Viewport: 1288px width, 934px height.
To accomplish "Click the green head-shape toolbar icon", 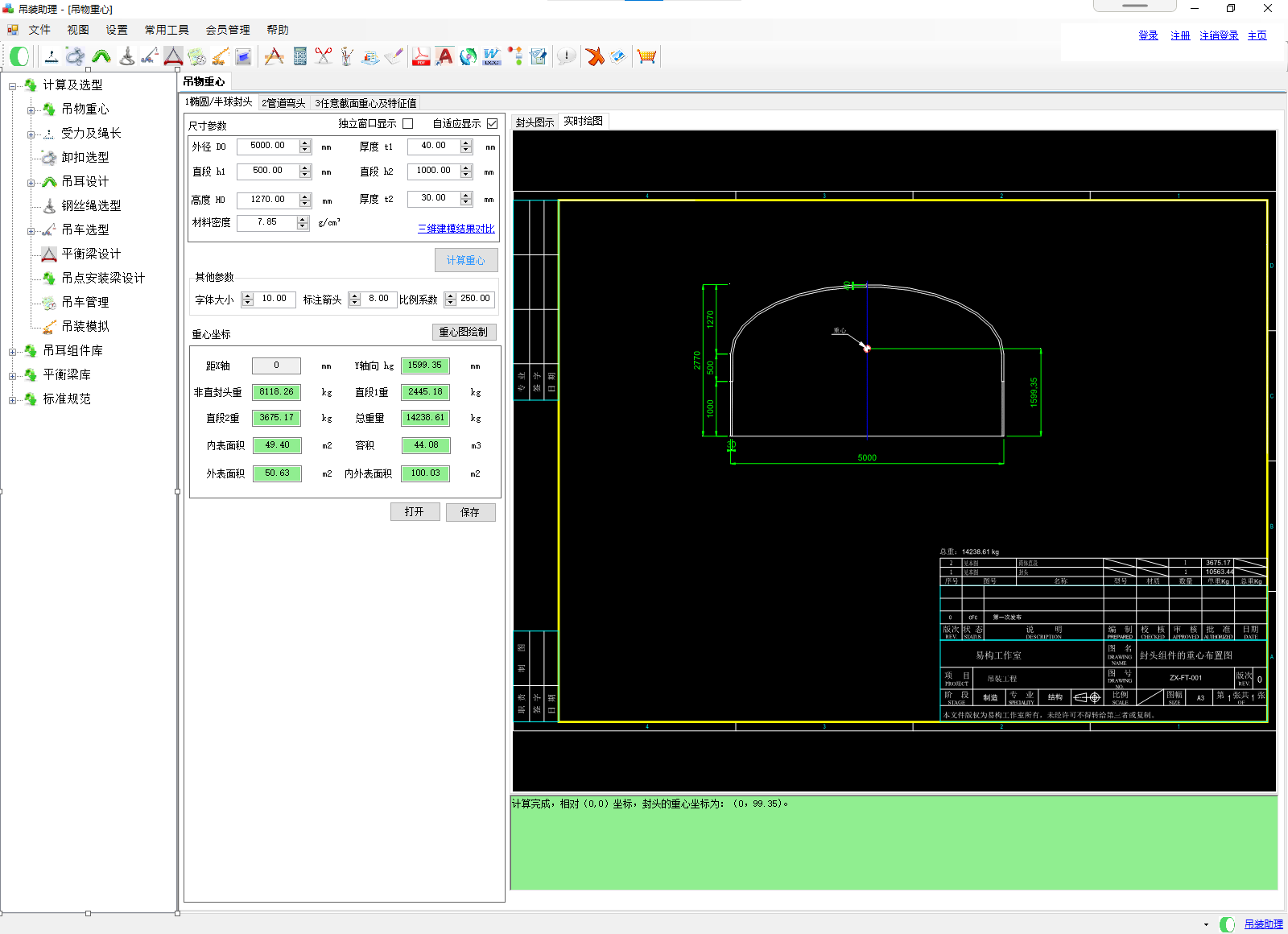I will point(19,56).
